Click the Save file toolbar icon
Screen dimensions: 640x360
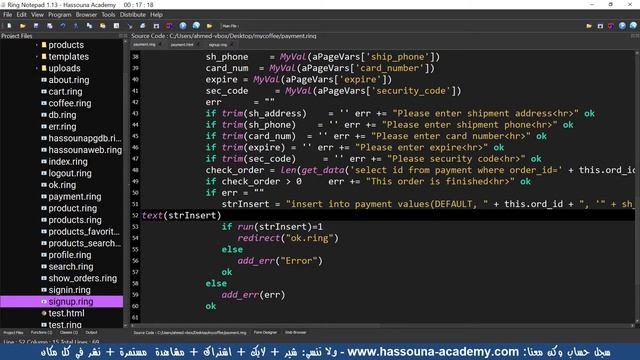click(36, 26)
